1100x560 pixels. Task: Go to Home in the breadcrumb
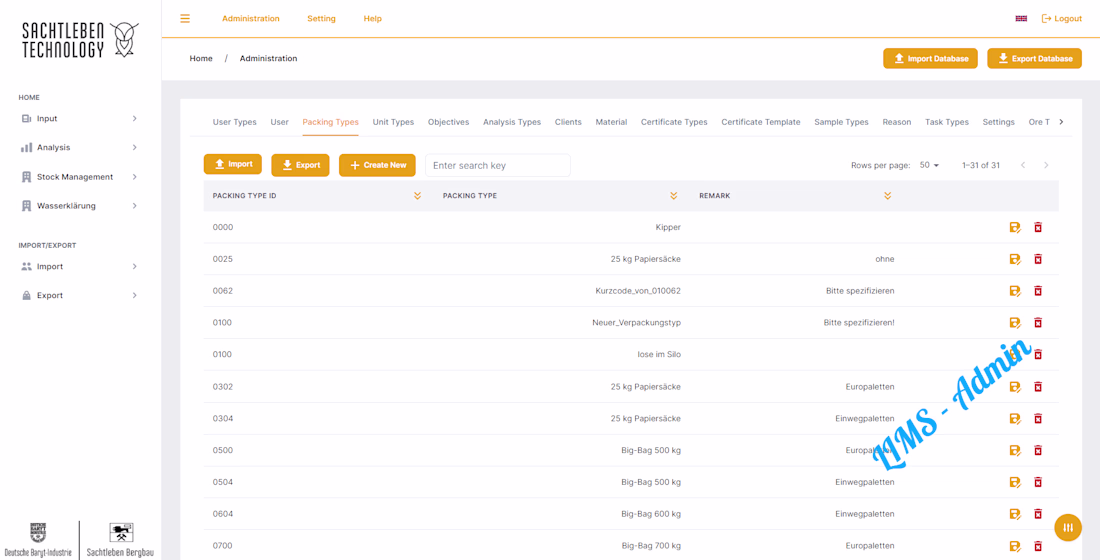[x=201, y=59]
